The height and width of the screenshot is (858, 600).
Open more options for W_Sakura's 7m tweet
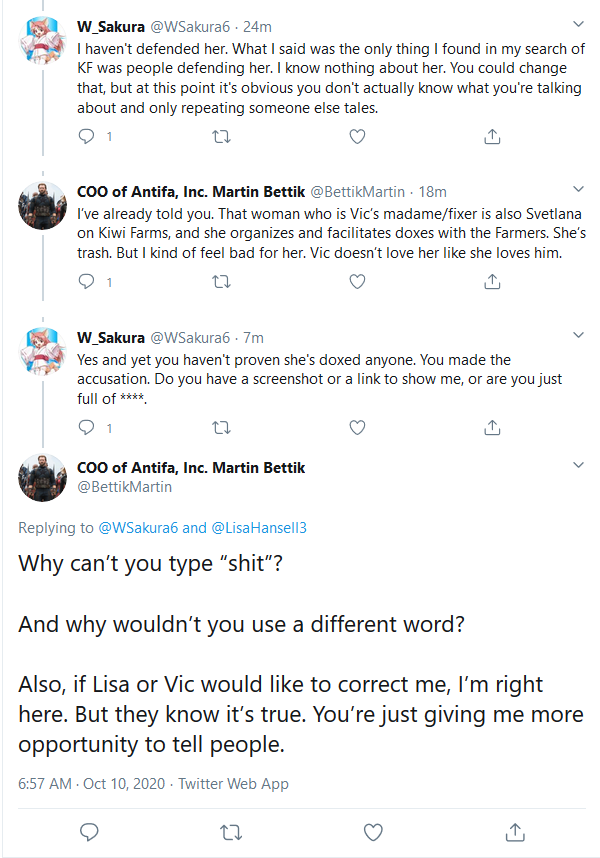pyautogui.click(x=578, y=335)
